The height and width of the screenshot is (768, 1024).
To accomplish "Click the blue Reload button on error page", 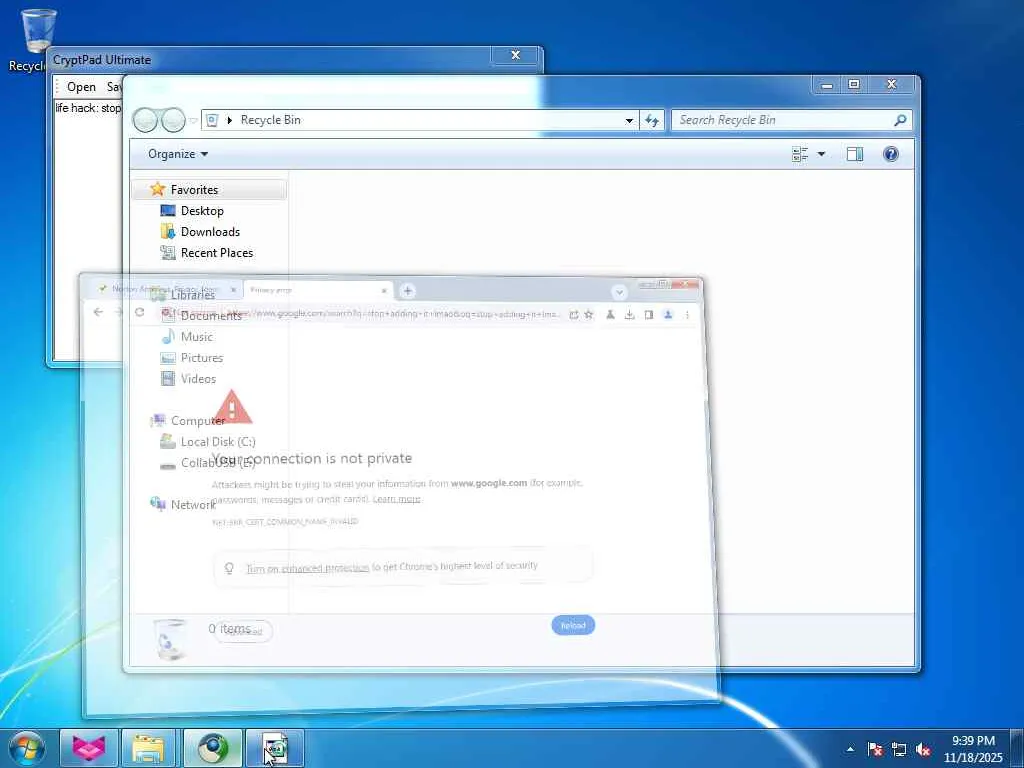I will [x=573, y=625].
